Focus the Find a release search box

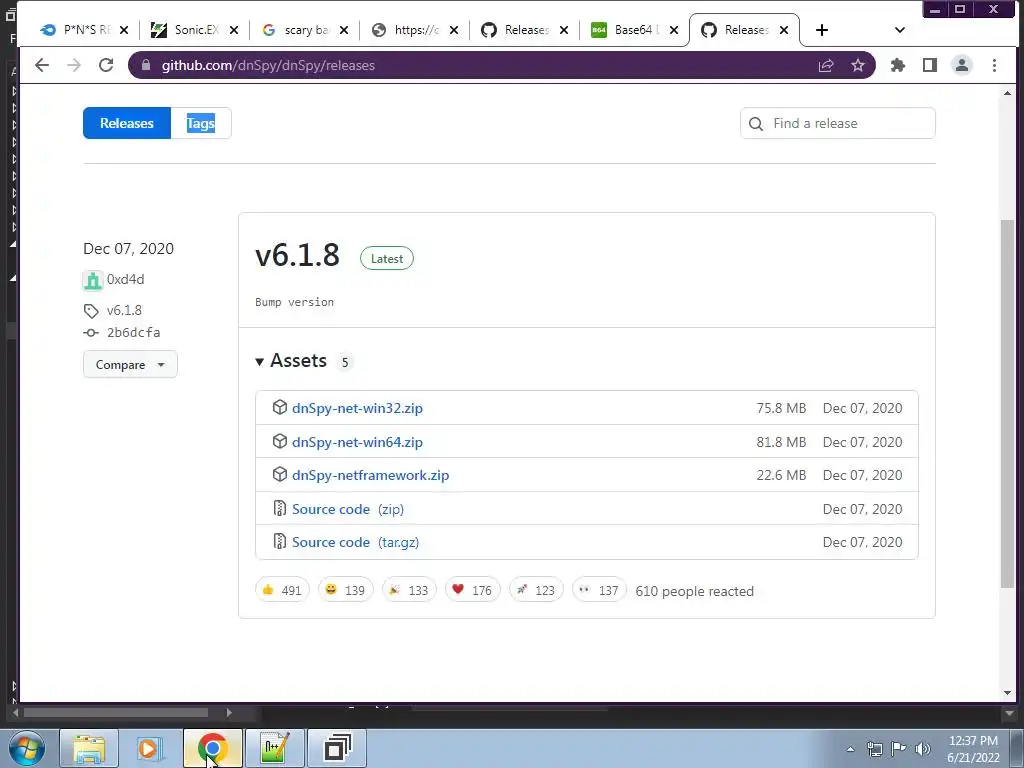(838, 123)
